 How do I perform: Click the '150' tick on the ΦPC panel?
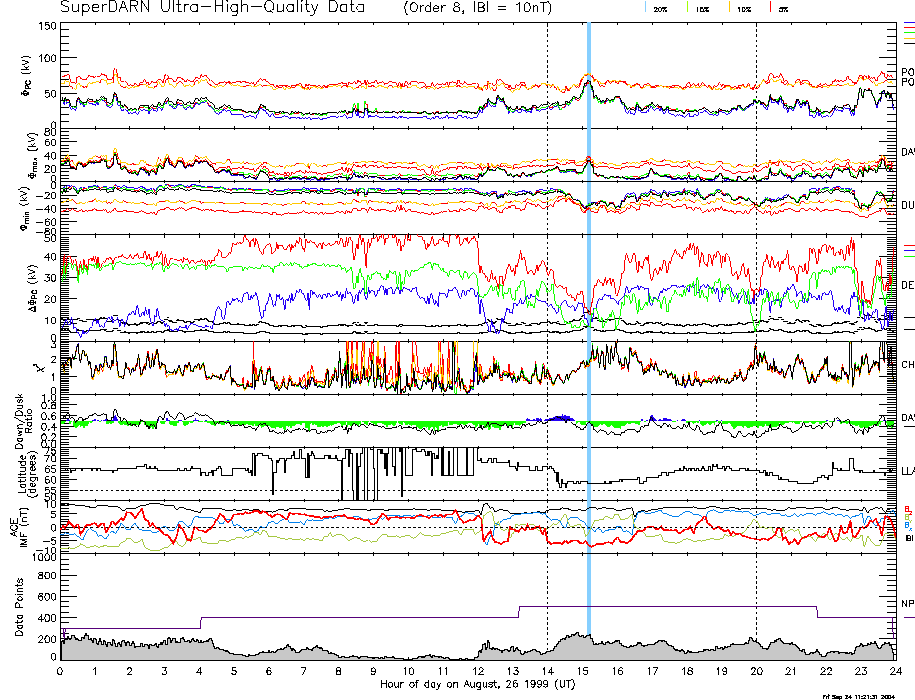tap(48, 26)
